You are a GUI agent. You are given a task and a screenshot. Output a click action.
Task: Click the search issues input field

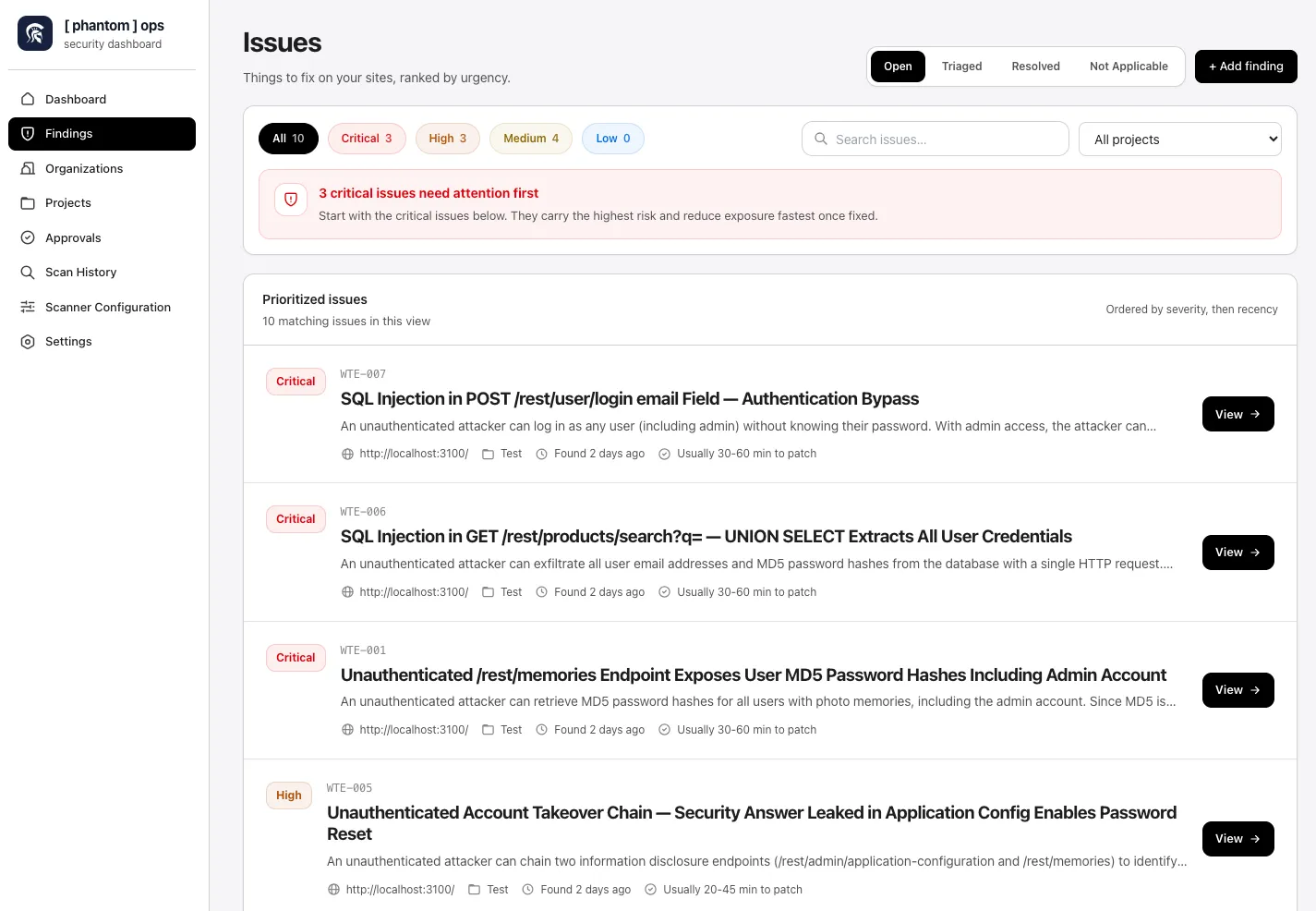point(935,139)
